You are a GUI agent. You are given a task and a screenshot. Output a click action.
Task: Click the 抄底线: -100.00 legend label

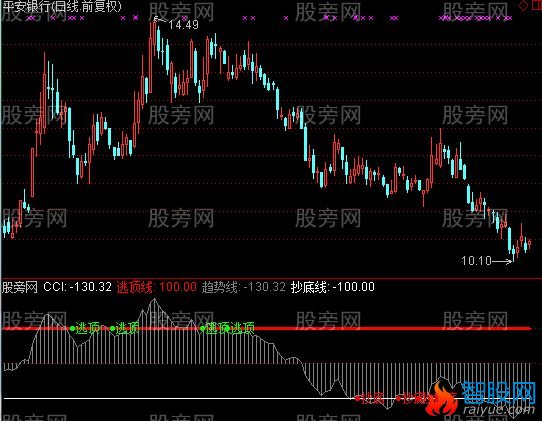[333, 287]
